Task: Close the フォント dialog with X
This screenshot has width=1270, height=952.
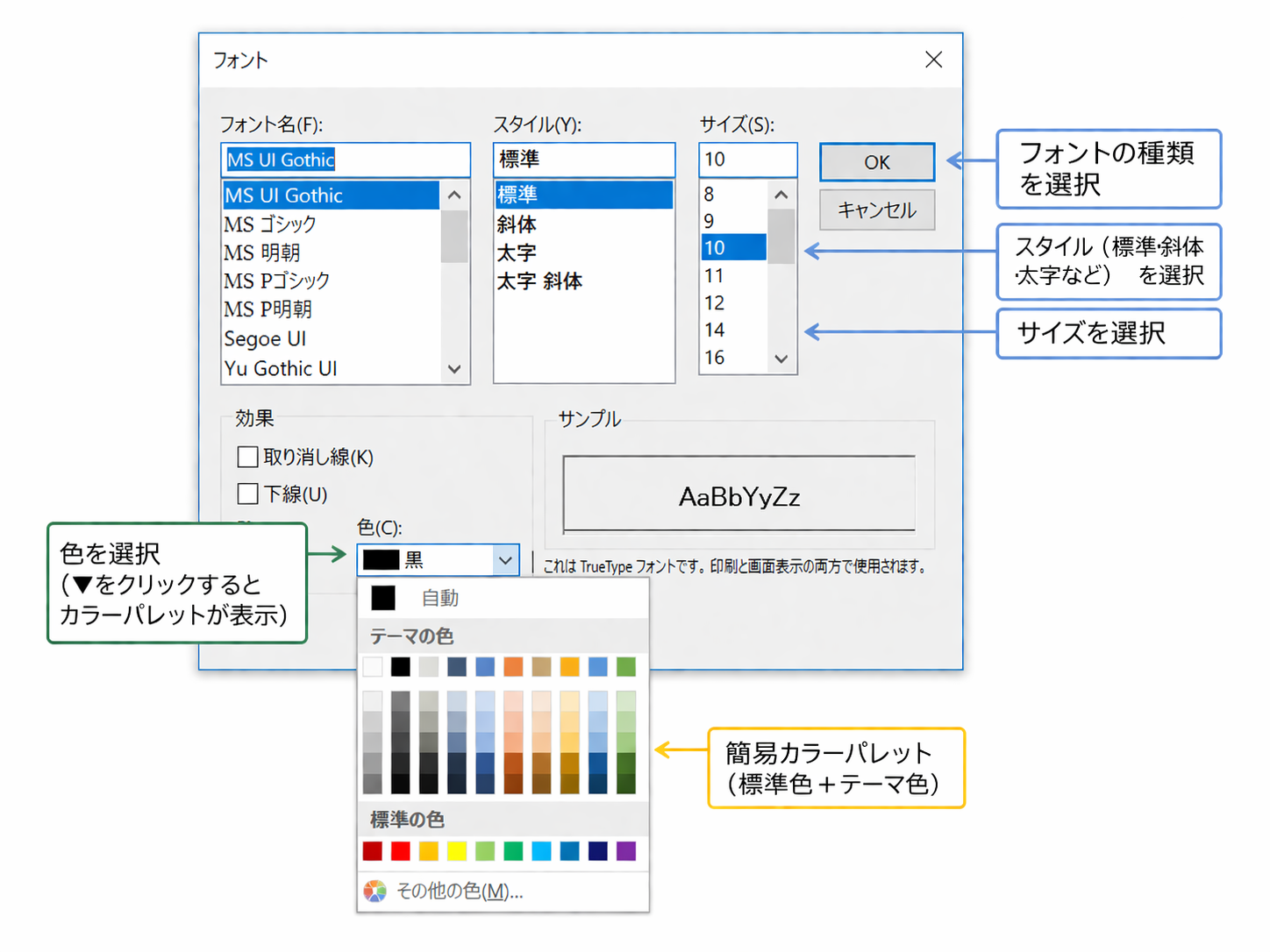Action: (933, 60)
